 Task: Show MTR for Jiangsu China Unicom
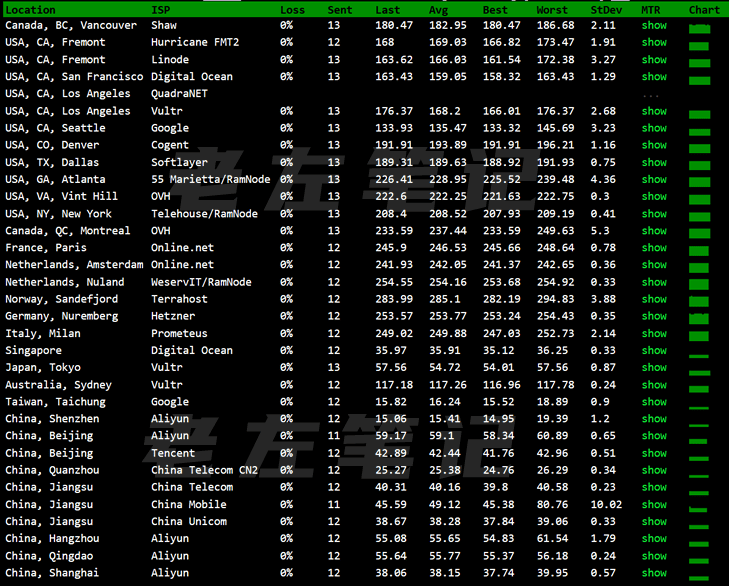click(x=654, y=522)
